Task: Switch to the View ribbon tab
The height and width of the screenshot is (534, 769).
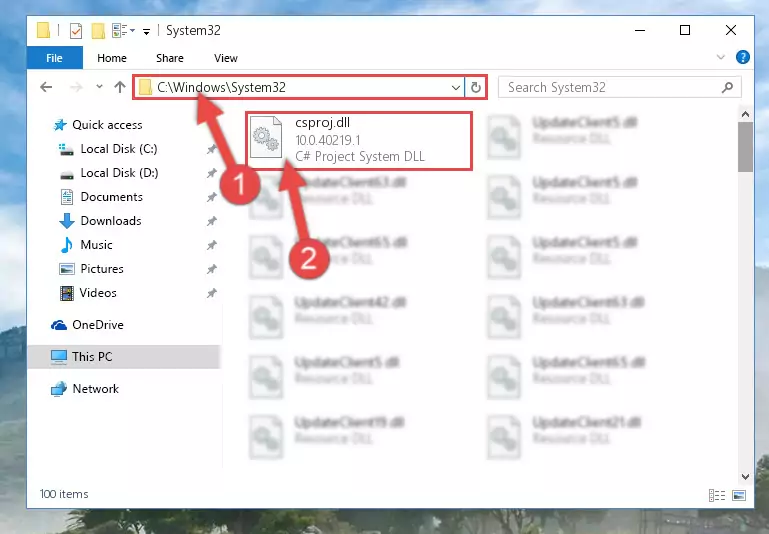Action: tap(226, 58)
